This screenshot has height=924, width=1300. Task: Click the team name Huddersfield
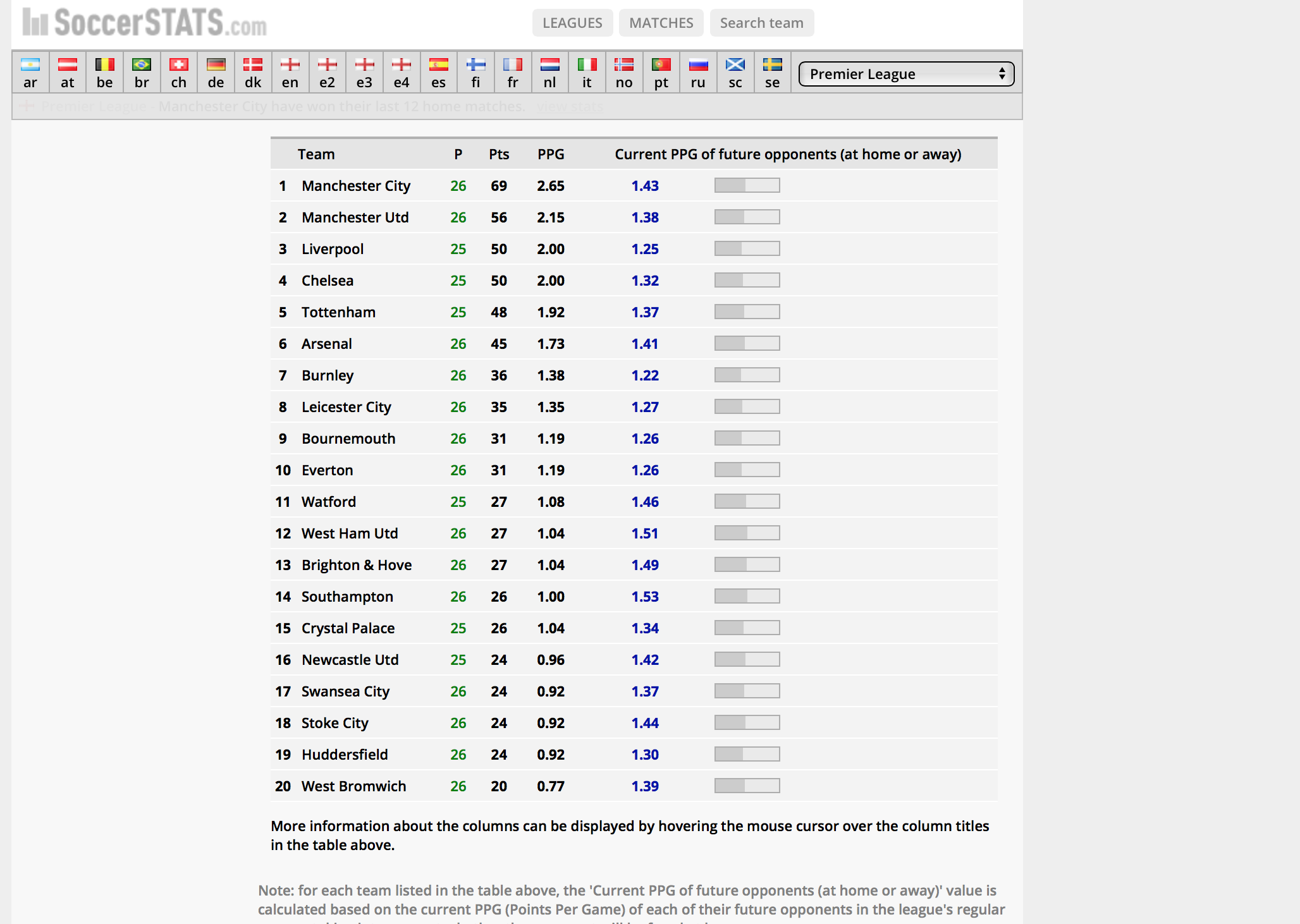click(345, 755)
